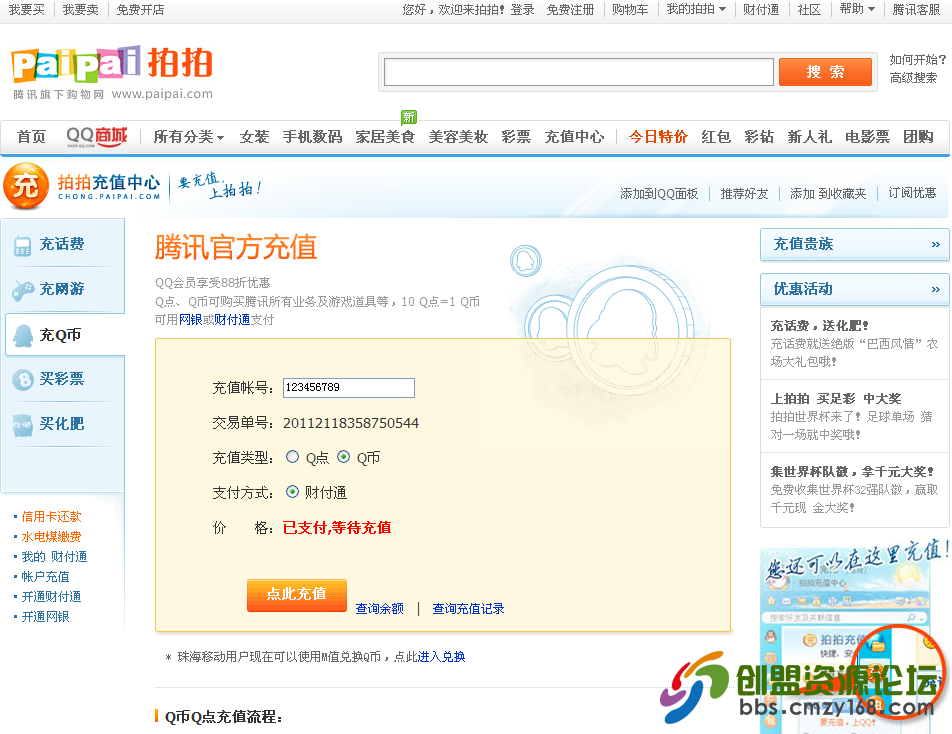
Task: Click the top search input box
Action: click(x=579, y=72)
